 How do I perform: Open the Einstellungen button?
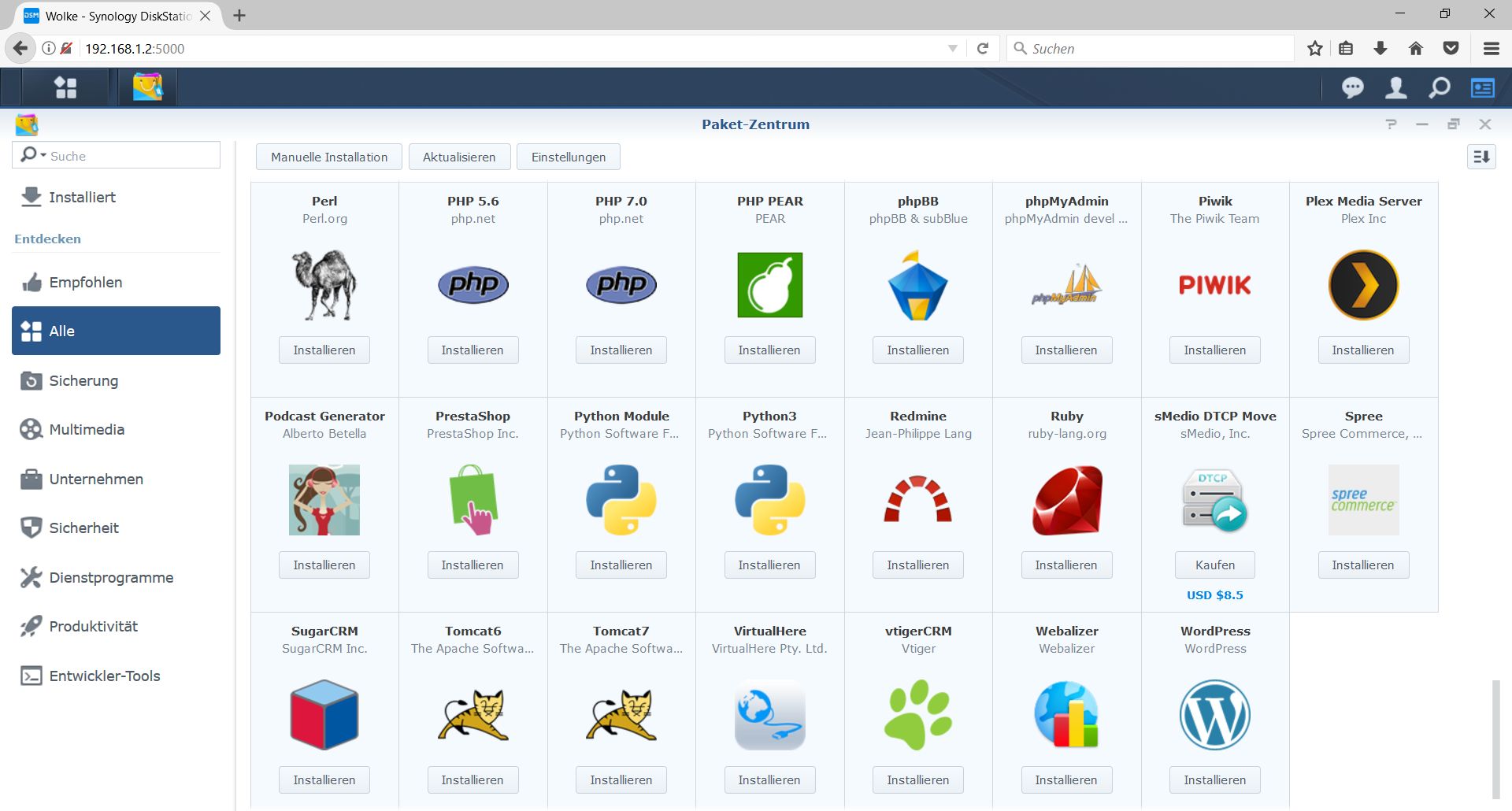pyautogui.click(x=569, y=157)
